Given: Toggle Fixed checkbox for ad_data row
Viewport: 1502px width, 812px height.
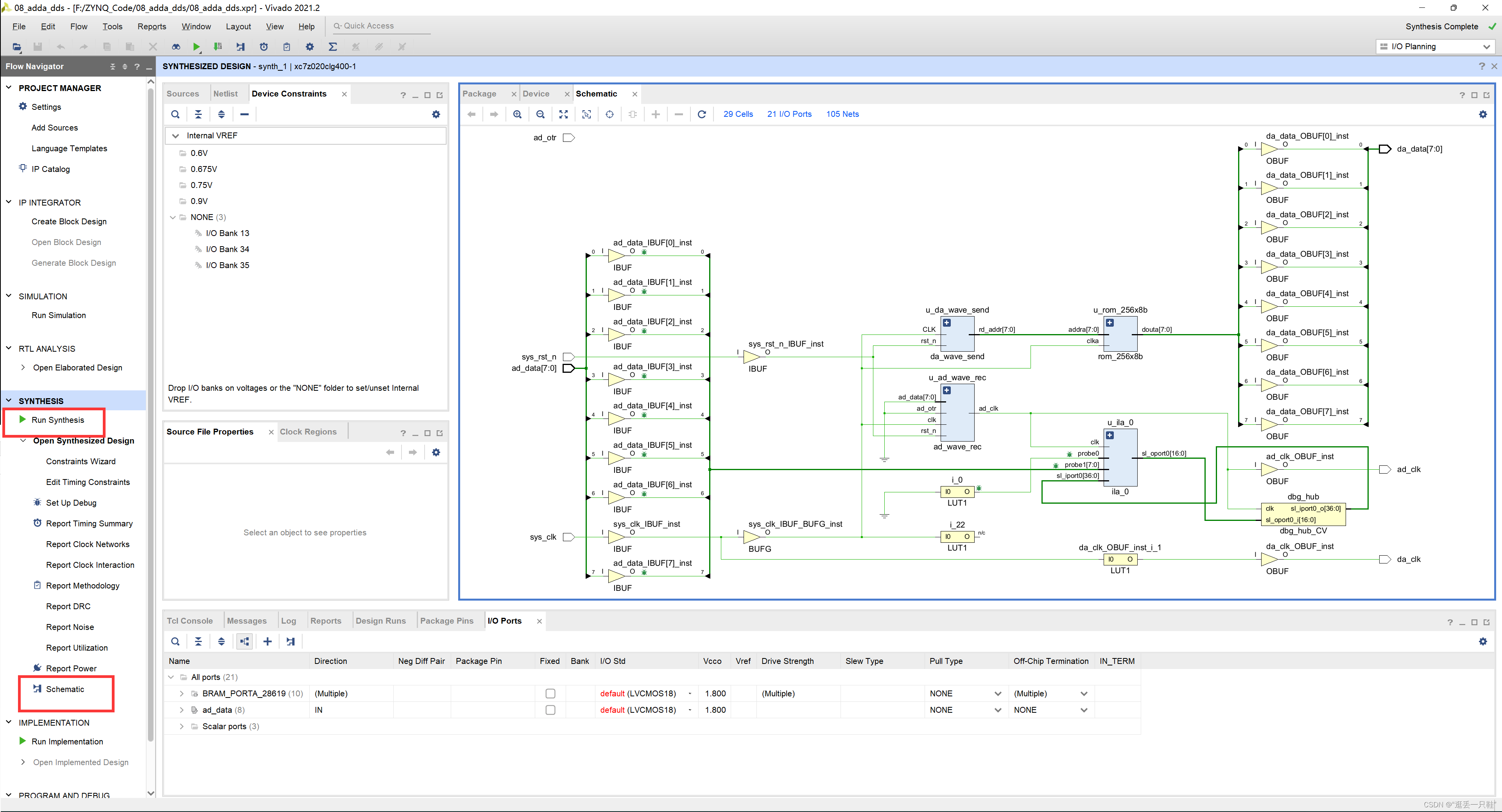Looking at the screenshot, I should tap(550, 710).
